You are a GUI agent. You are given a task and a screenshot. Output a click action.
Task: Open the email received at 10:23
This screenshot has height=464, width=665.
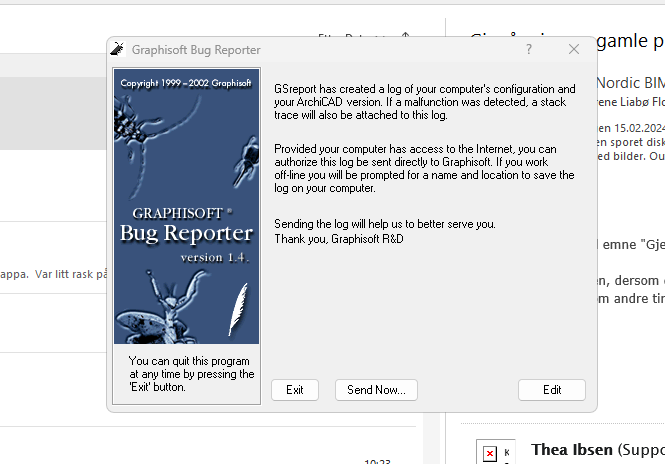[x=200, y=450]
